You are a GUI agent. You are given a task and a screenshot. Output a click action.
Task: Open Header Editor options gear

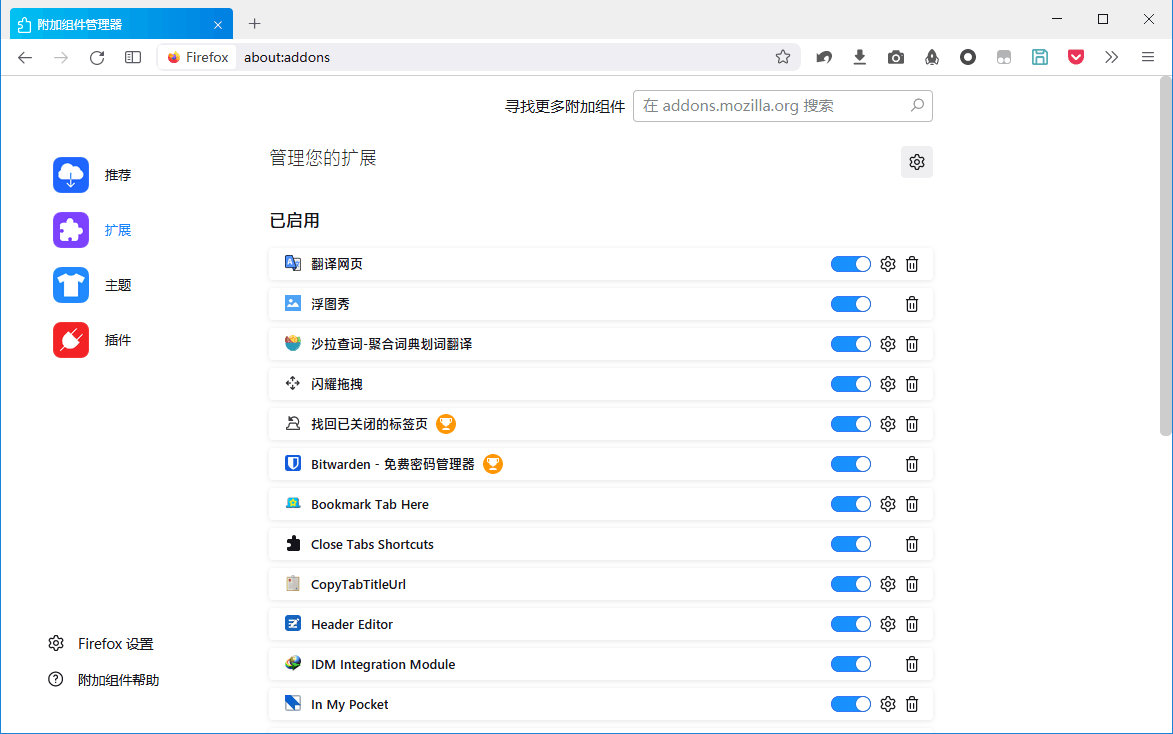coord(888,625)
